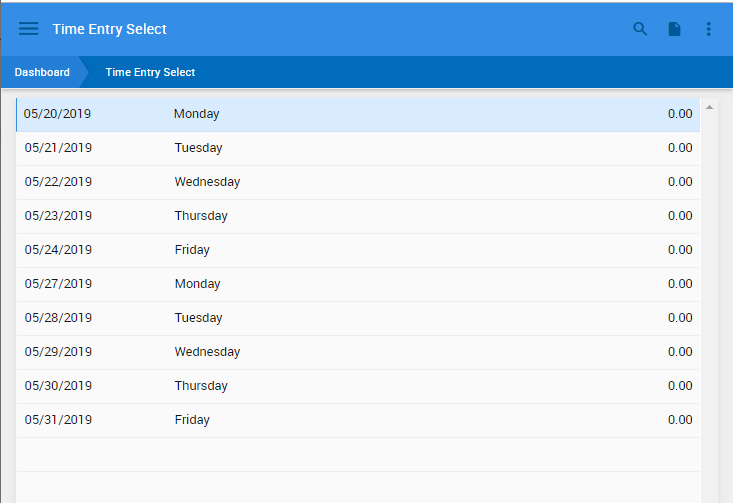Choose the 05/22/2019 Wednesday row

point(358,183)
